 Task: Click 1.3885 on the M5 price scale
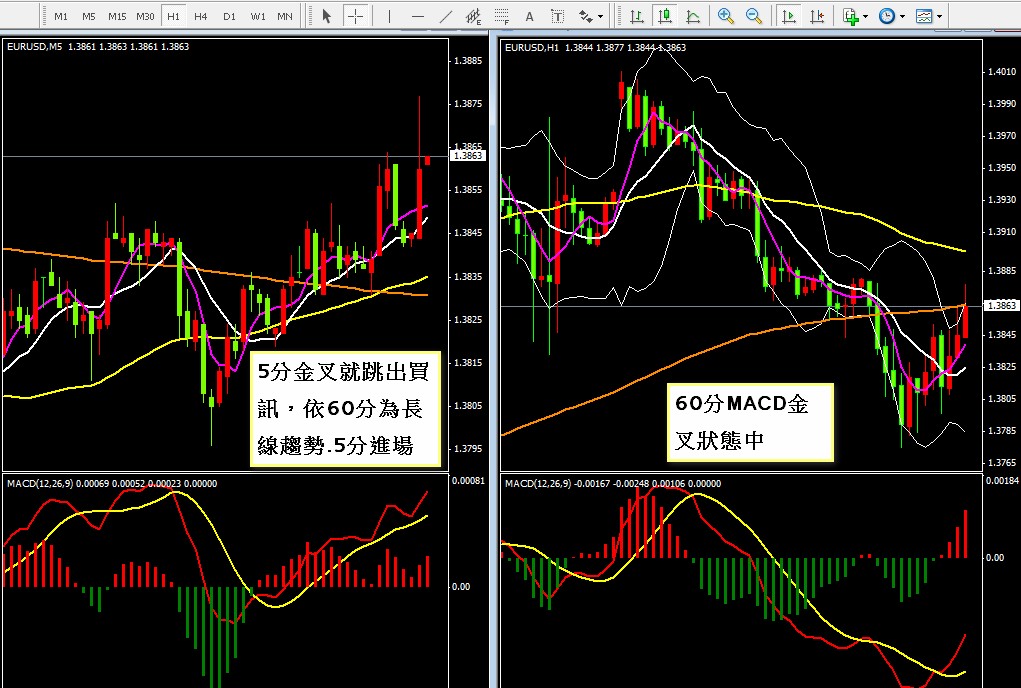tap(468, 61)
